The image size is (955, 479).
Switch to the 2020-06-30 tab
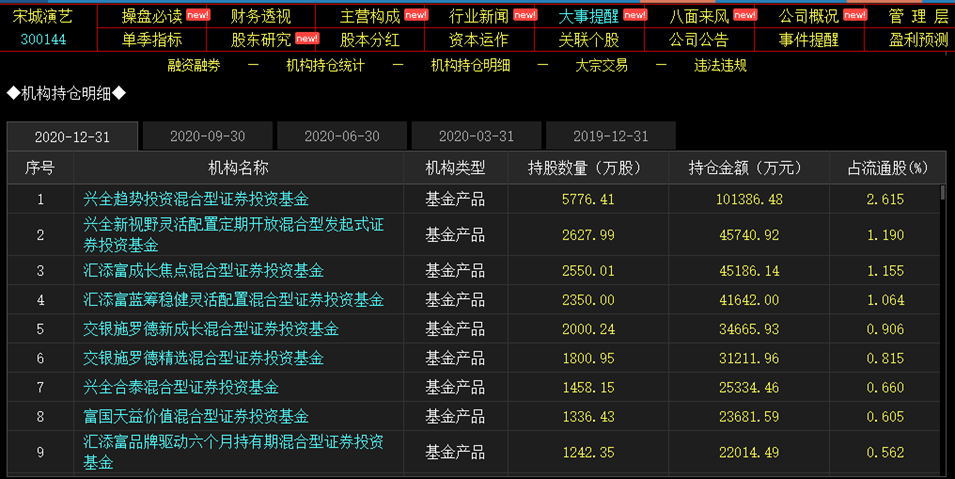point(342,136)
